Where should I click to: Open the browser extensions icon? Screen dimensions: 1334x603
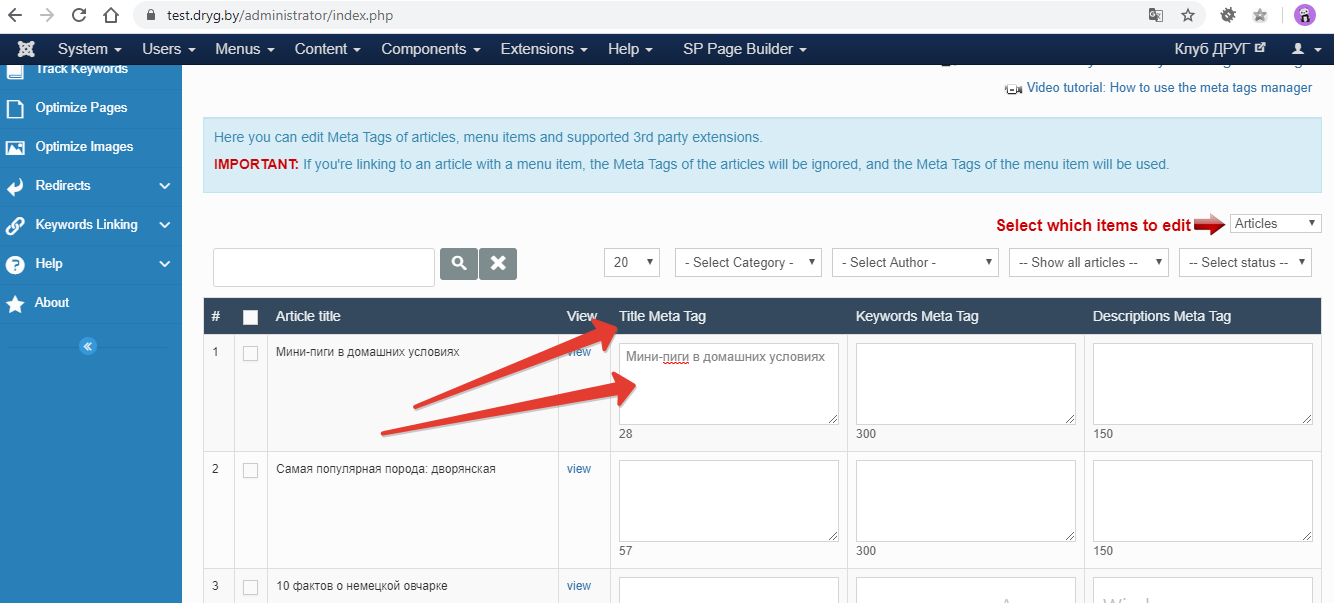tap(1228, 15)
